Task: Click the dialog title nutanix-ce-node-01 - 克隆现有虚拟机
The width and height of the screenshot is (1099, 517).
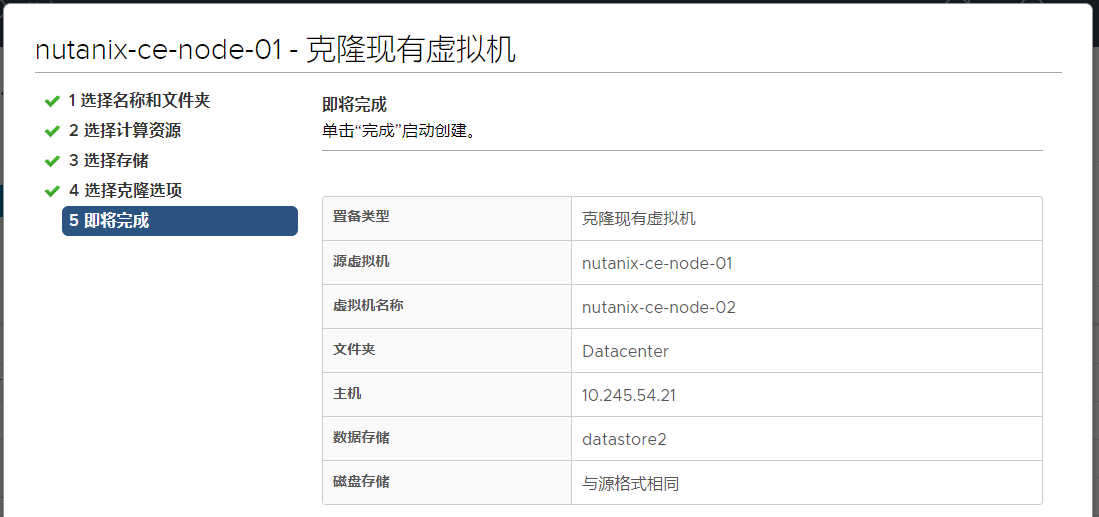Action: [275, 50]
